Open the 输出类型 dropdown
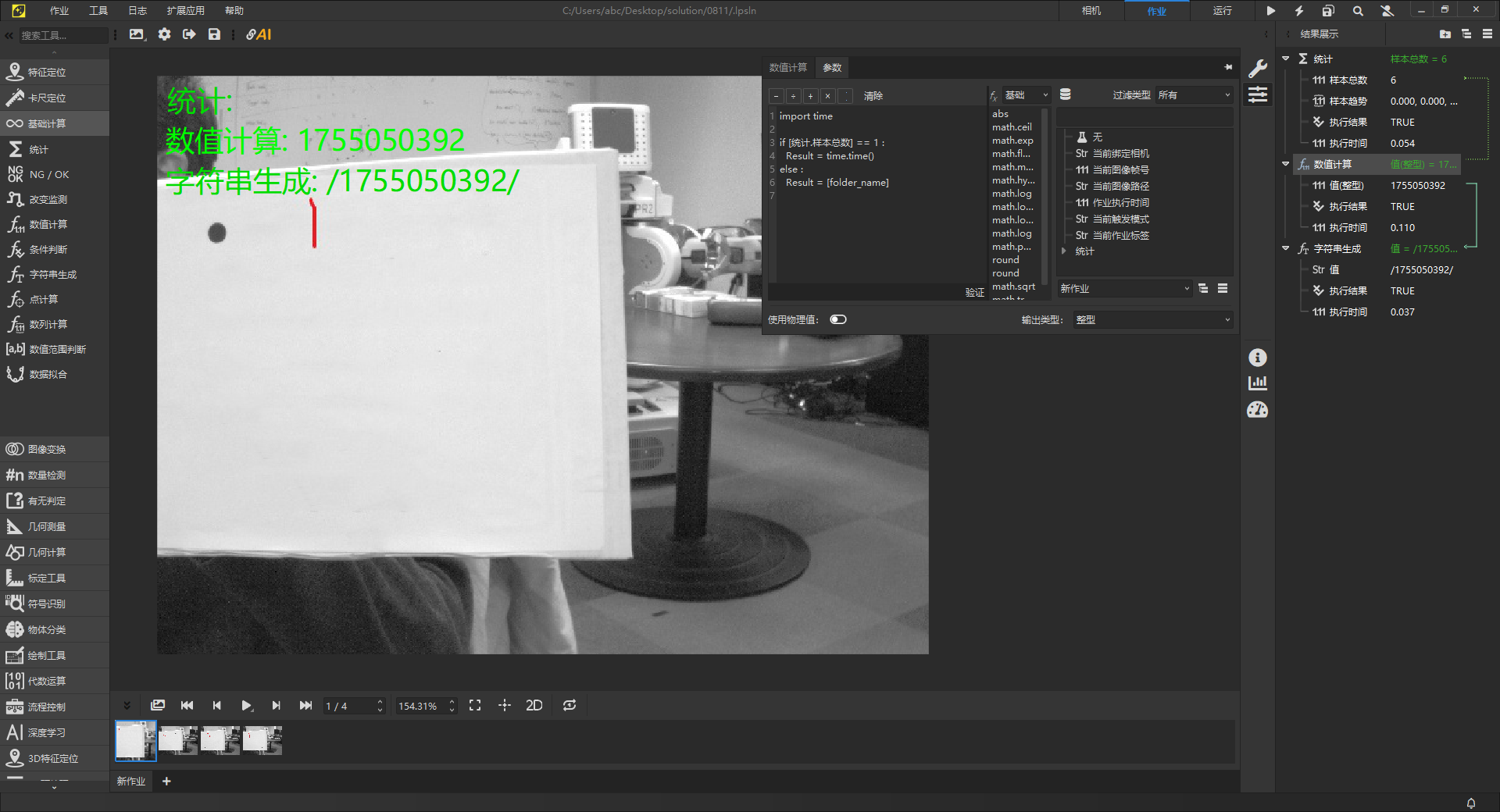 (x=1152, y=320)
